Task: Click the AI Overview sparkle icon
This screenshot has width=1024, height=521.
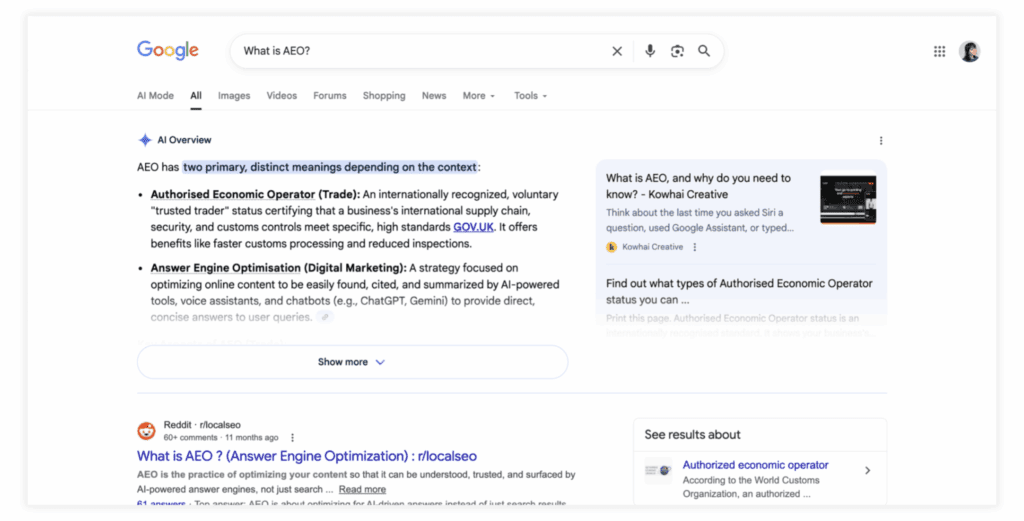Action: tap(145, 140)
